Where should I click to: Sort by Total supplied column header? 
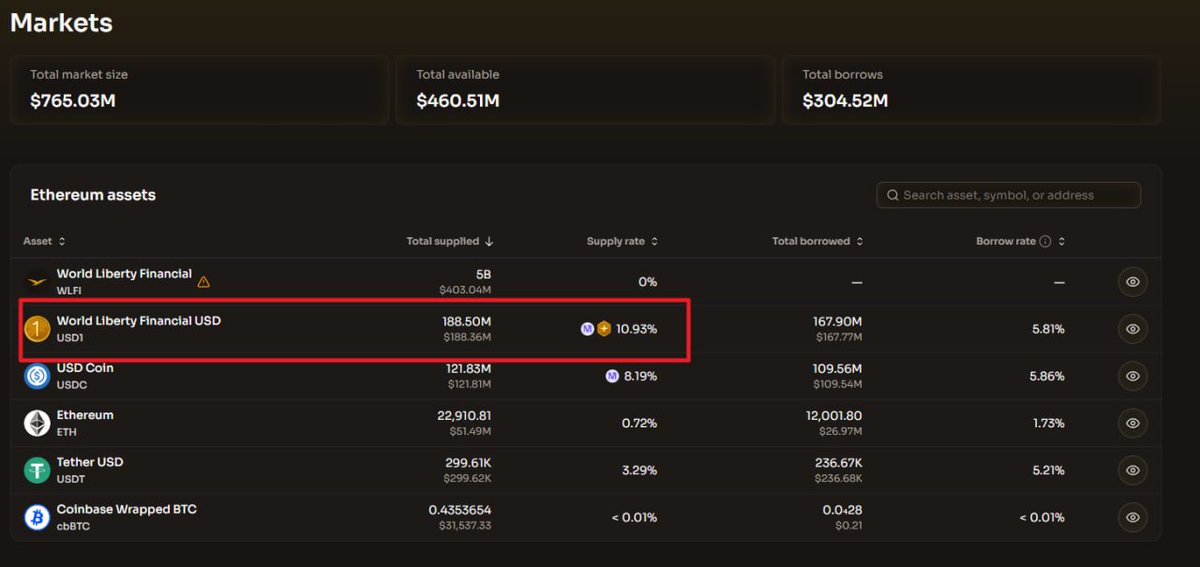tap(450, 241)
